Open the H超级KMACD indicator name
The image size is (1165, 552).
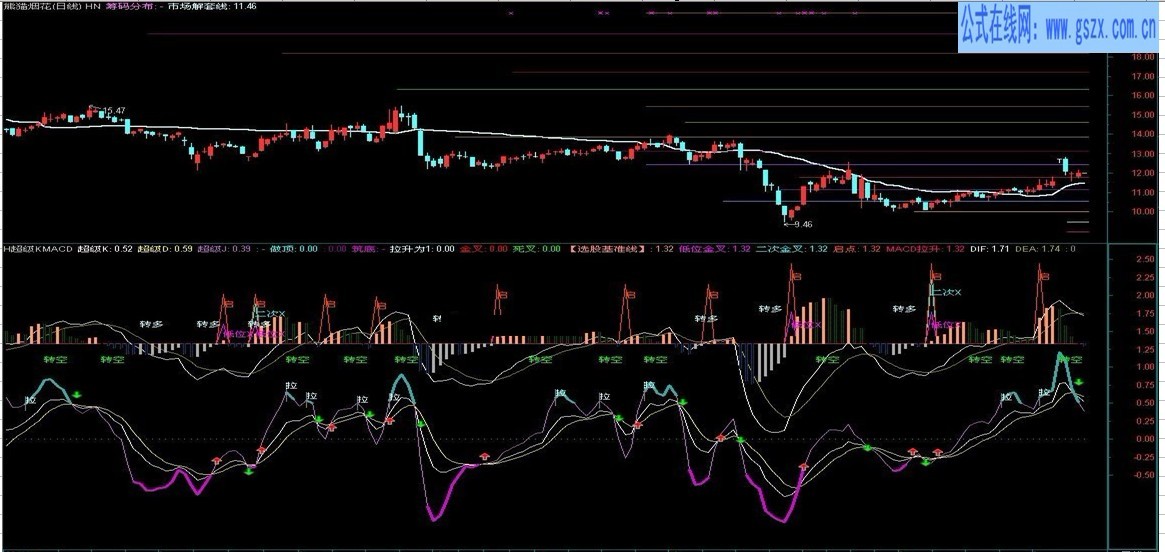[x=38, y=249]
